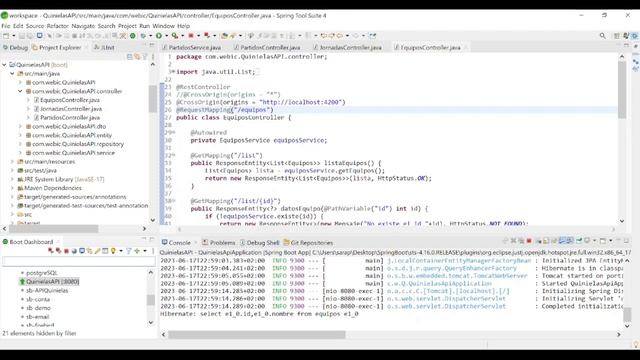Switch to the Debug view tab

pyautogui.click(x=16, y=47)
